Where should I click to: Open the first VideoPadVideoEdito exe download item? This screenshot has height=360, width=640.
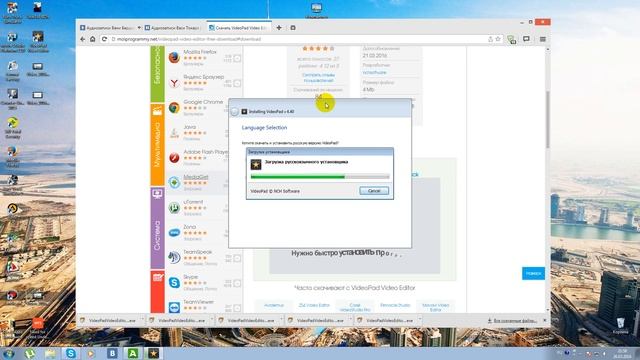point(109,320)
